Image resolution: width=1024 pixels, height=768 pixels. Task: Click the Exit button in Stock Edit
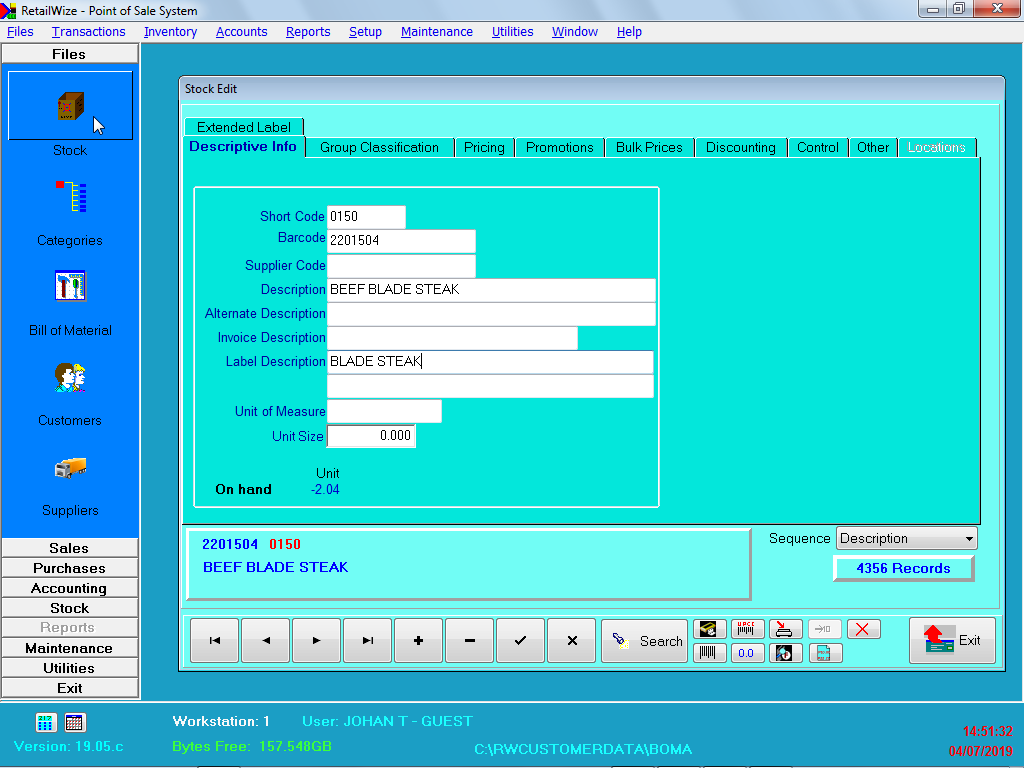coord(952,641)
